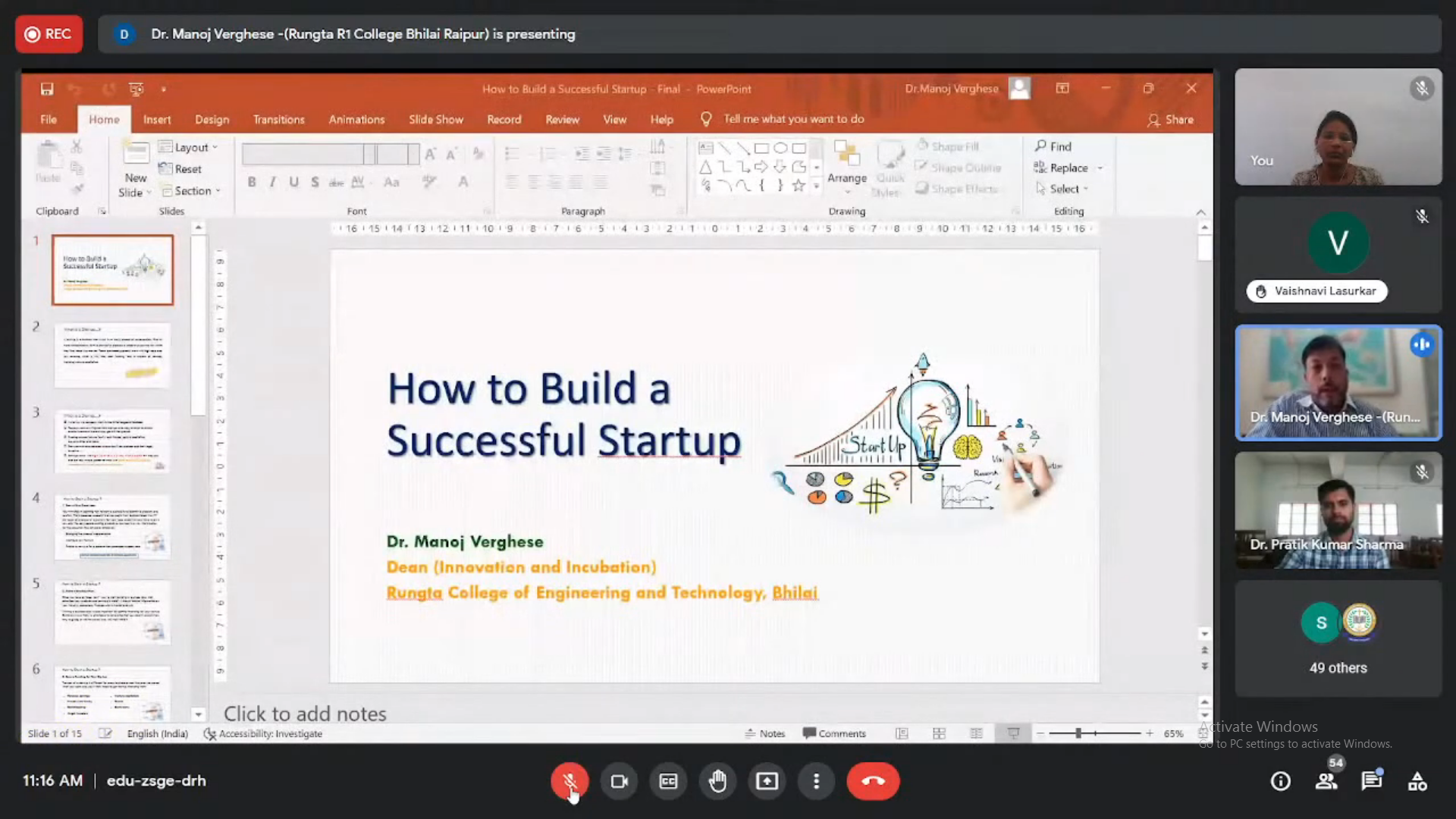Toggle the microphone mute button
Image resolution: width=1456 pixels, height=819 pixels.
[570, 781]
